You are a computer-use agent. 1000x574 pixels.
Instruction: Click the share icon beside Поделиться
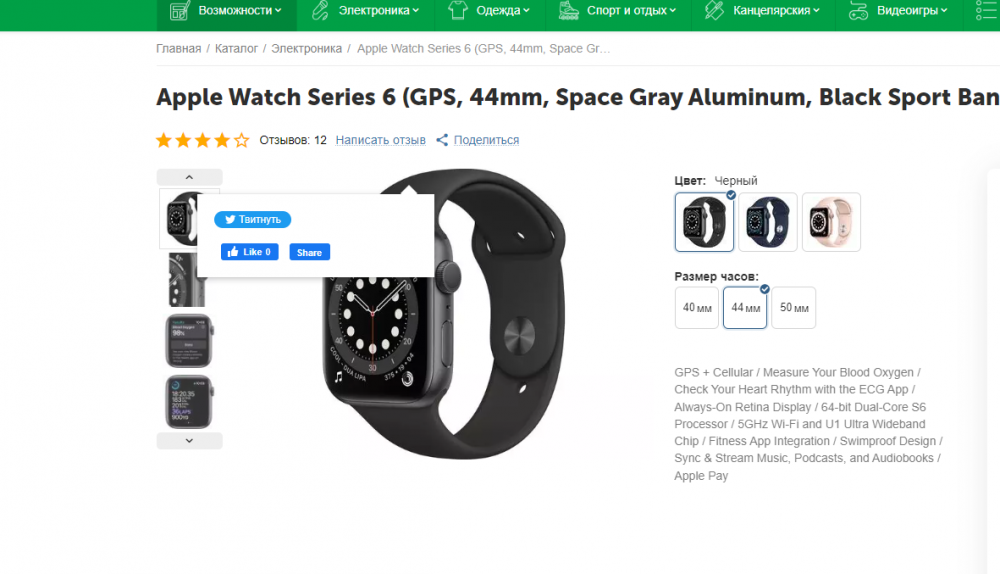click(442, 140)
